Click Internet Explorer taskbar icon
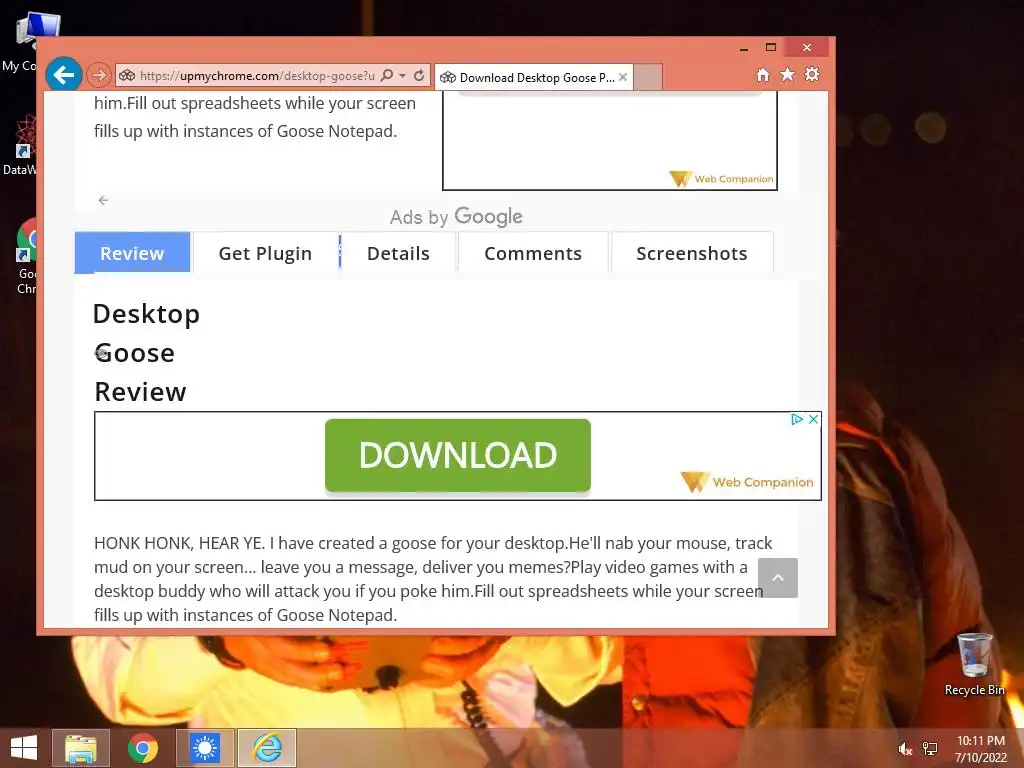This screenshot has width=1024, height=768. pos(267,748)
